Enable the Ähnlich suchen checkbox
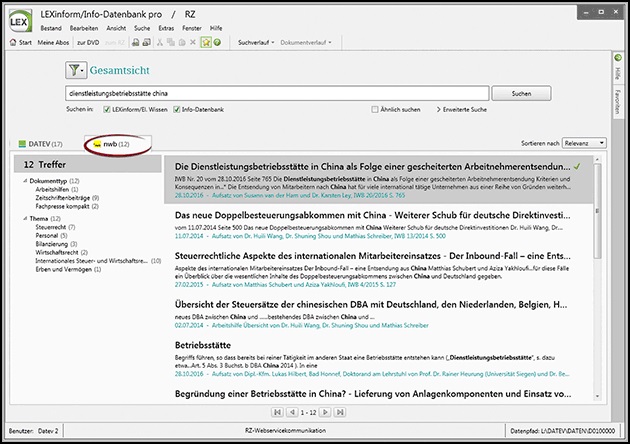 (376, 109)
